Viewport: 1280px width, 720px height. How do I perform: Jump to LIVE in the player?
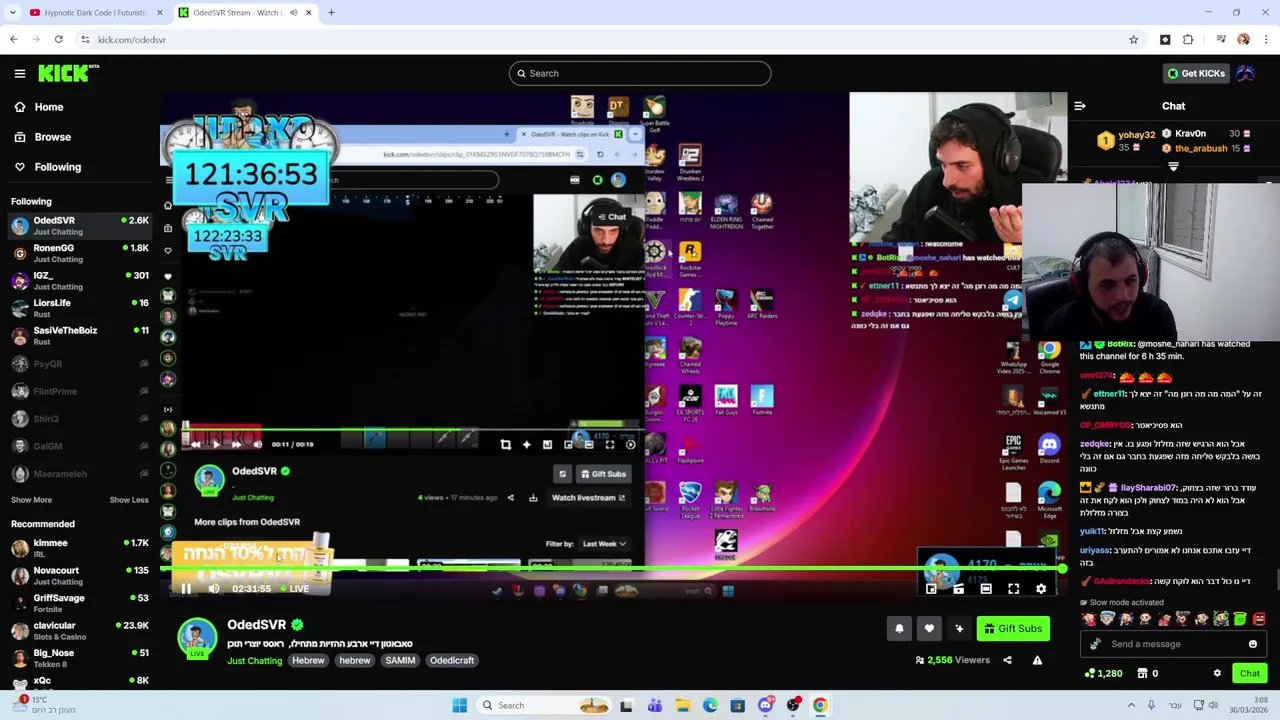pyautogui.click(x=293, y=589)
